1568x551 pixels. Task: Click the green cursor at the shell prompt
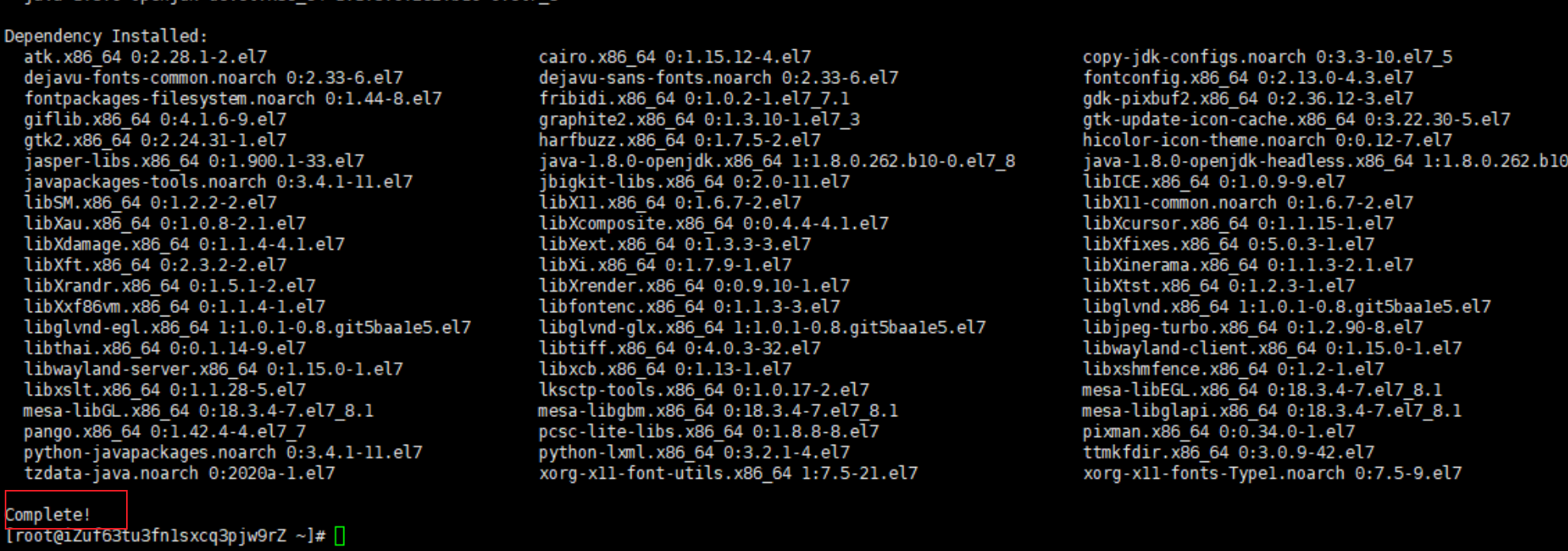[x=339, y=537]
